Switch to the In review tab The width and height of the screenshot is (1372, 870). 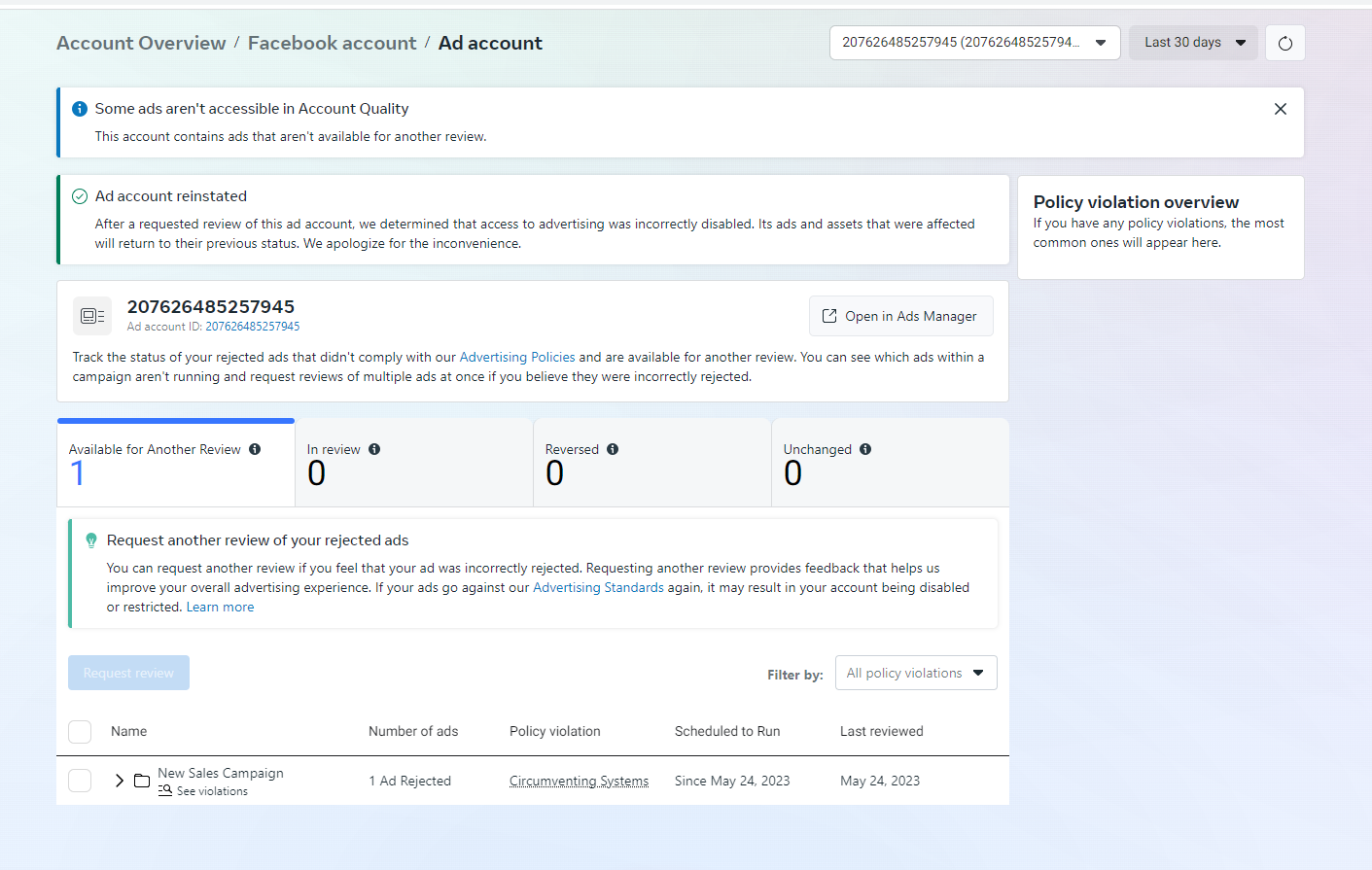[414, 463]
